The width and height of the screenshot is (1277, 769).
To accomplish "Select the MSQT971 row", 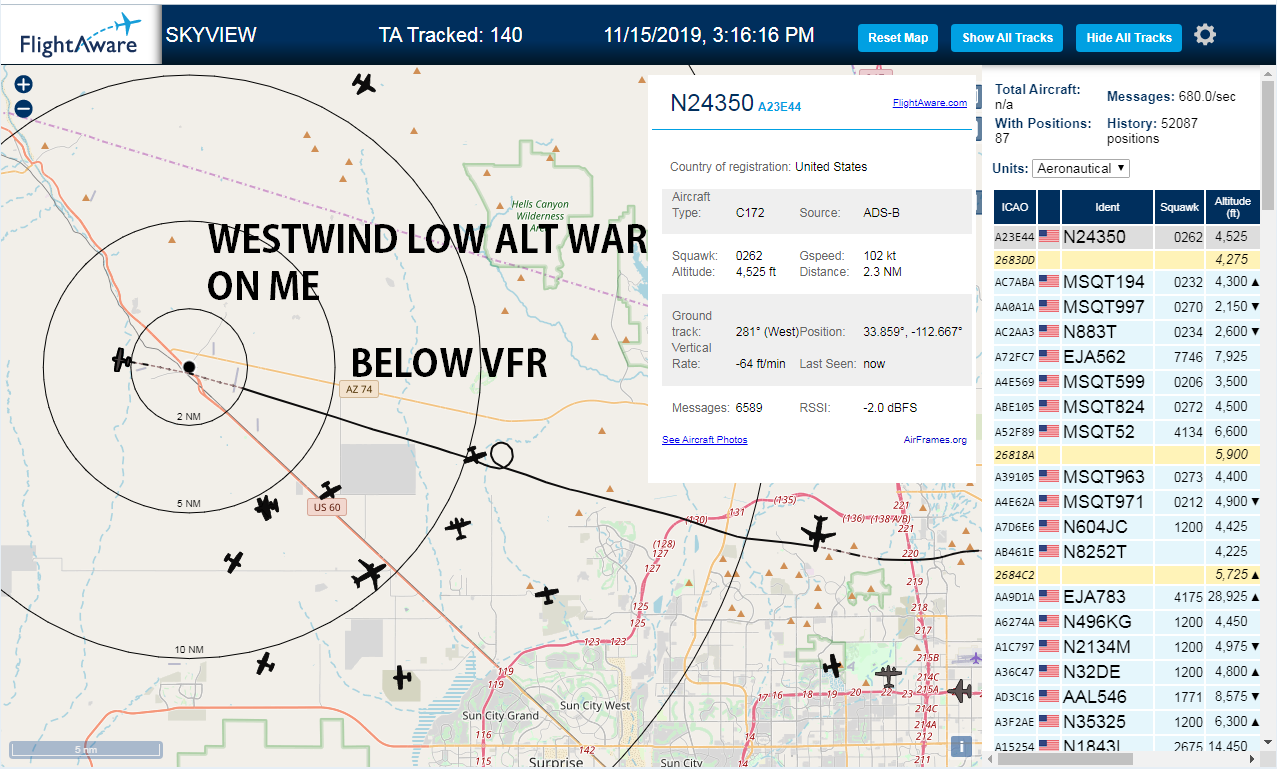I will pyautogui.click(x=1126, y=501).
